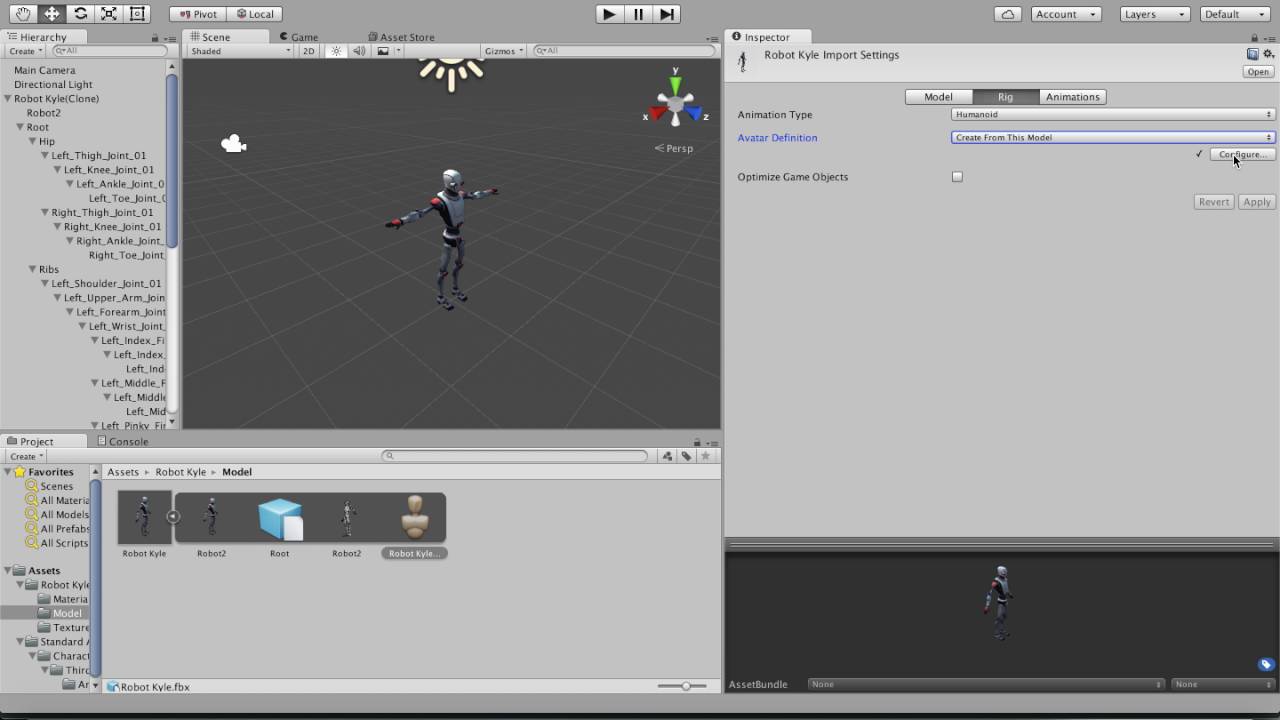The image size is (1280, 720).
Task: Open the Avatar Definition dropdown
Action: tap(1112, 137)
